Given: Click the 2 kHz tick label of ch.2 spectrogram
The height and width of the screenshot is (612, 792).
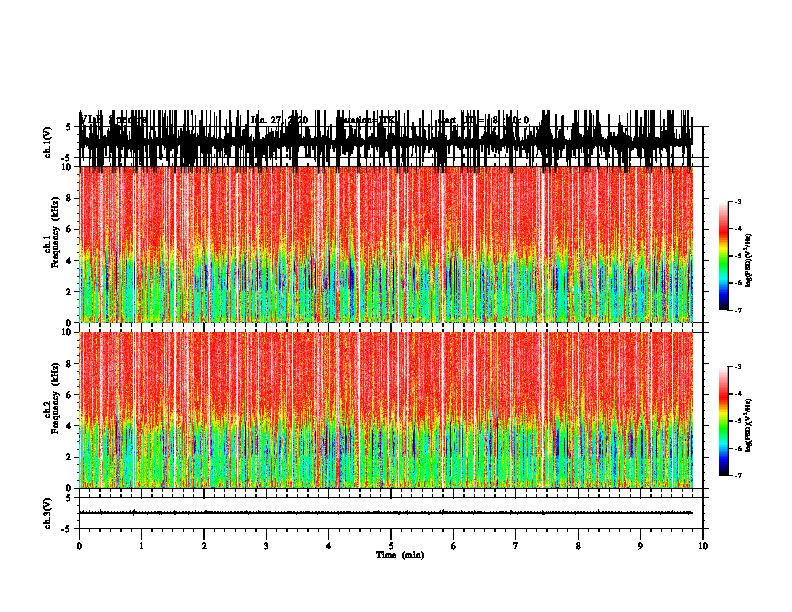Looking at the screenshot, I should point(69,457).
